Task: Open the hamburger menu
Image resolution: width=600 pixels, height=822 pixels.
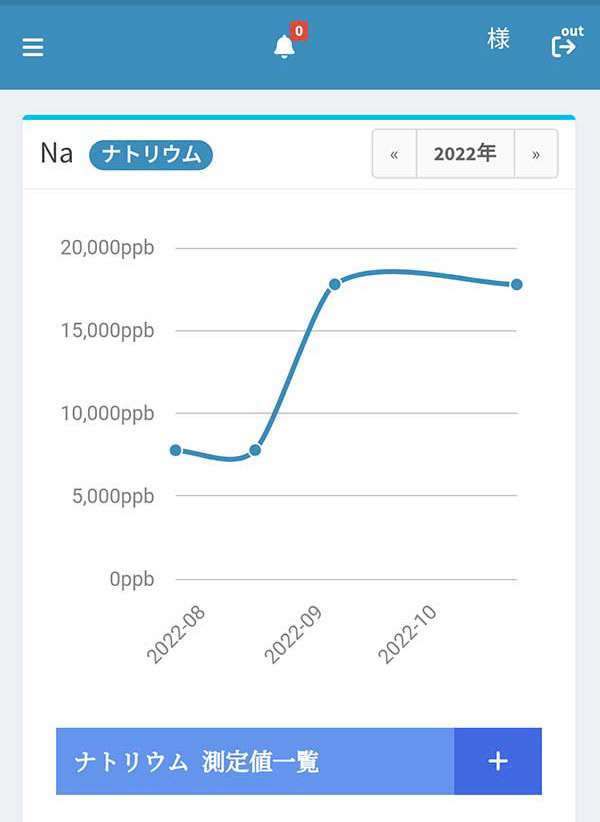Action: [32, 47]
